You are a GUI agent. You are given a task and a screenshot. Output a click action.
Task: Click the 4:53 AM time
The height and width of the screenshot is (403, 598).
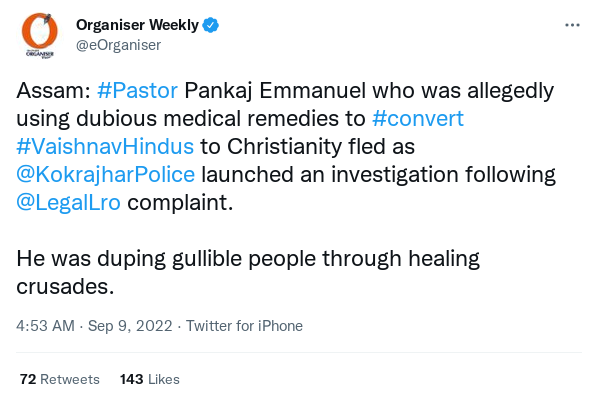coord(45,326)
